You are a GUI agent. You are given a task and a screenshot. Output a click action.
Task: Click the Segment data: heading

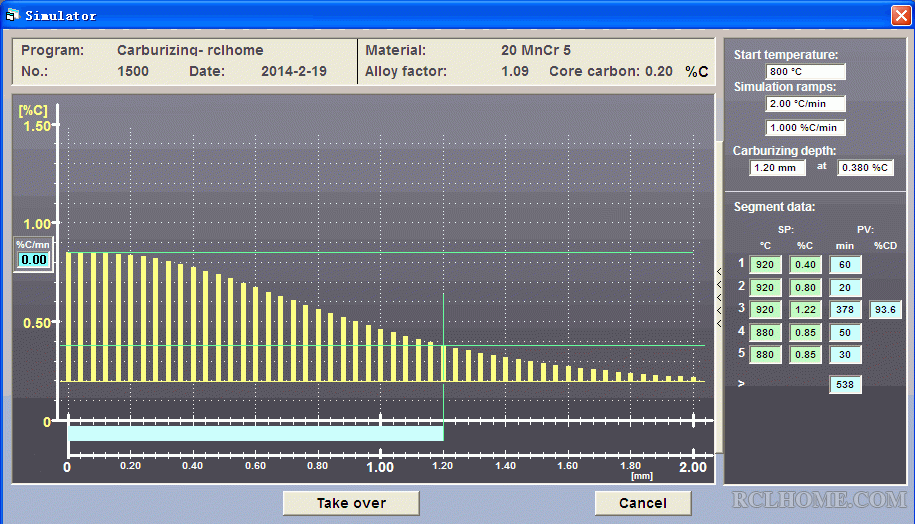pos(774,207)
